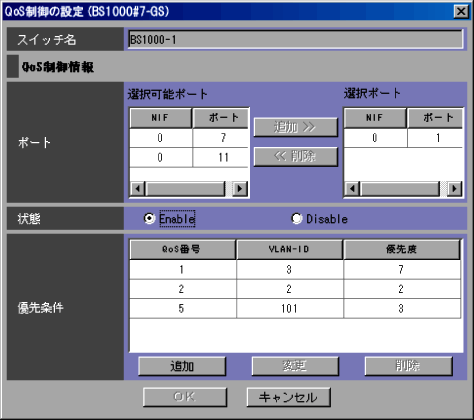
Task: Click VLAN-ID cell 101
Action: pyautogui.click(x=290, y=308)
